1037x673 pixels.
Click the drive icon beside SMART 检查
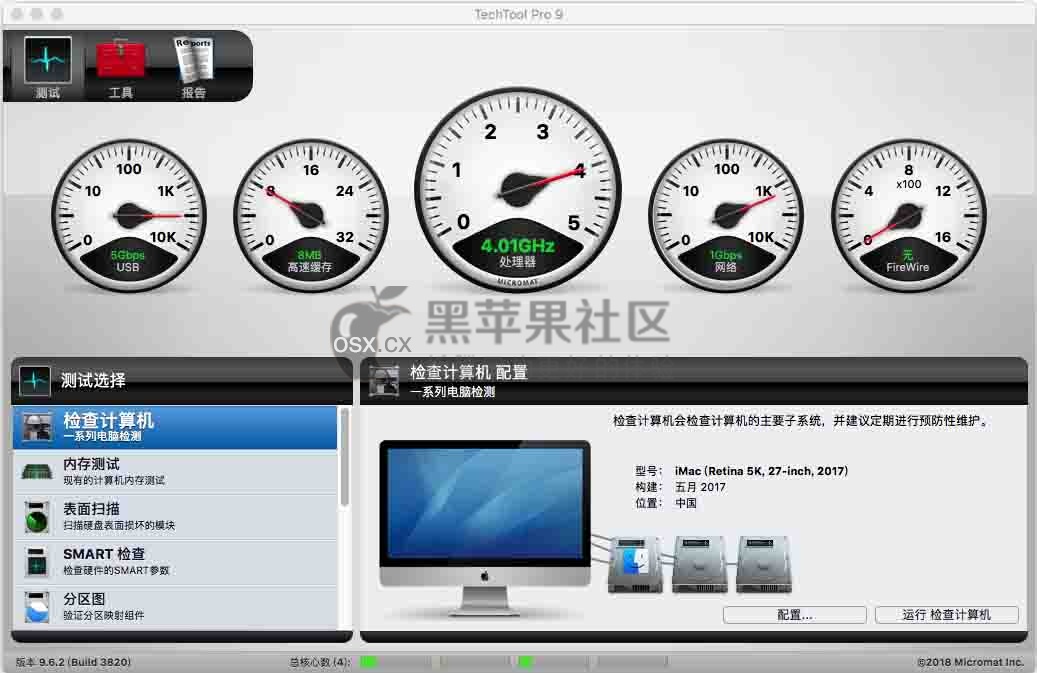pyautogui.click(x=37, y=562)
